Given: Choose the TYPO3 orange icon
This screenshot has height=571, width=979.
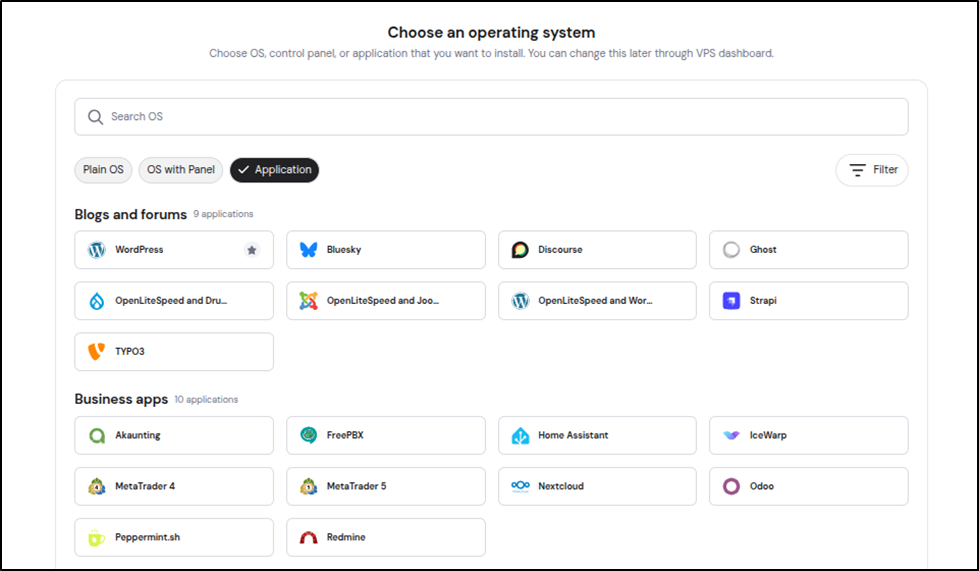Looking at the screenshot, I should (97, 352).
